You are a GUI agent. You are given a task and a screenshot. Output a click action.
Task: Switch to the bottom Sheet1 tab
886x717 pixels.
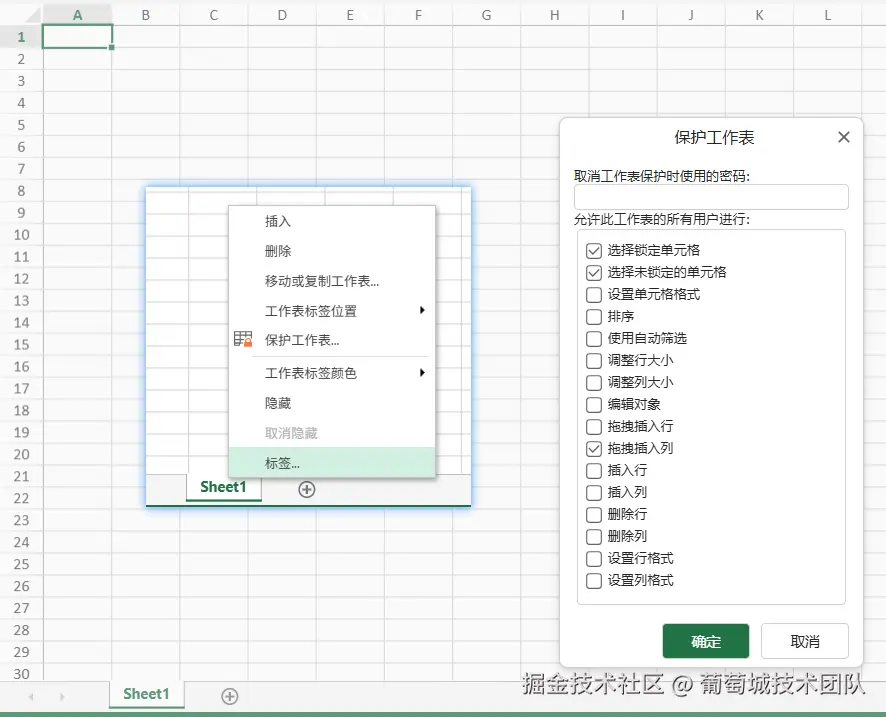coord(146,694)
